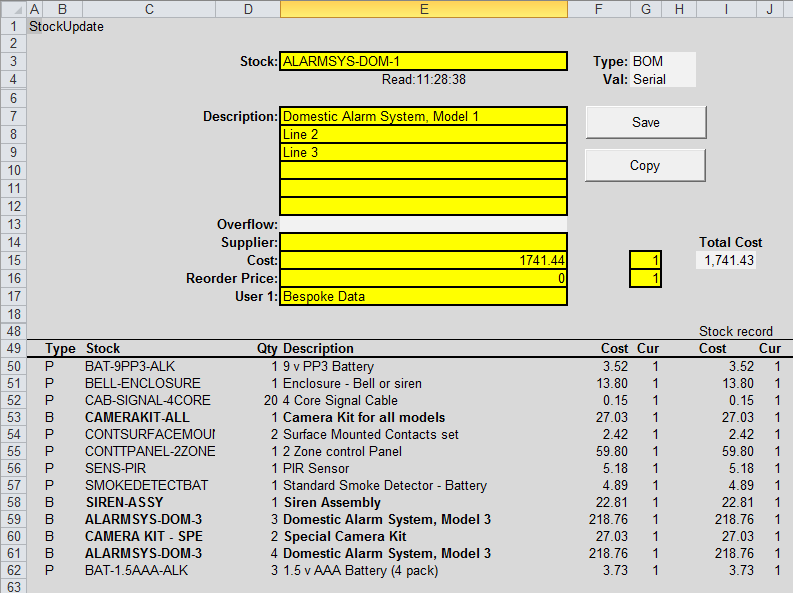Click description '1.5 v AAA Battery (4 pack)'
Viewport: 793px width, 593px height.
point(361,570)
